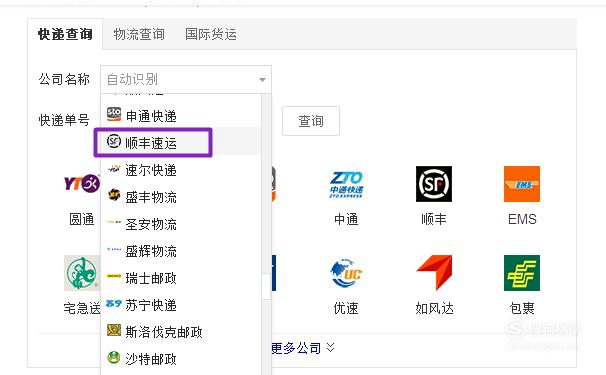Click the large SF 顺丰 logo icon
Screen dimensions: 606x375
434,184
